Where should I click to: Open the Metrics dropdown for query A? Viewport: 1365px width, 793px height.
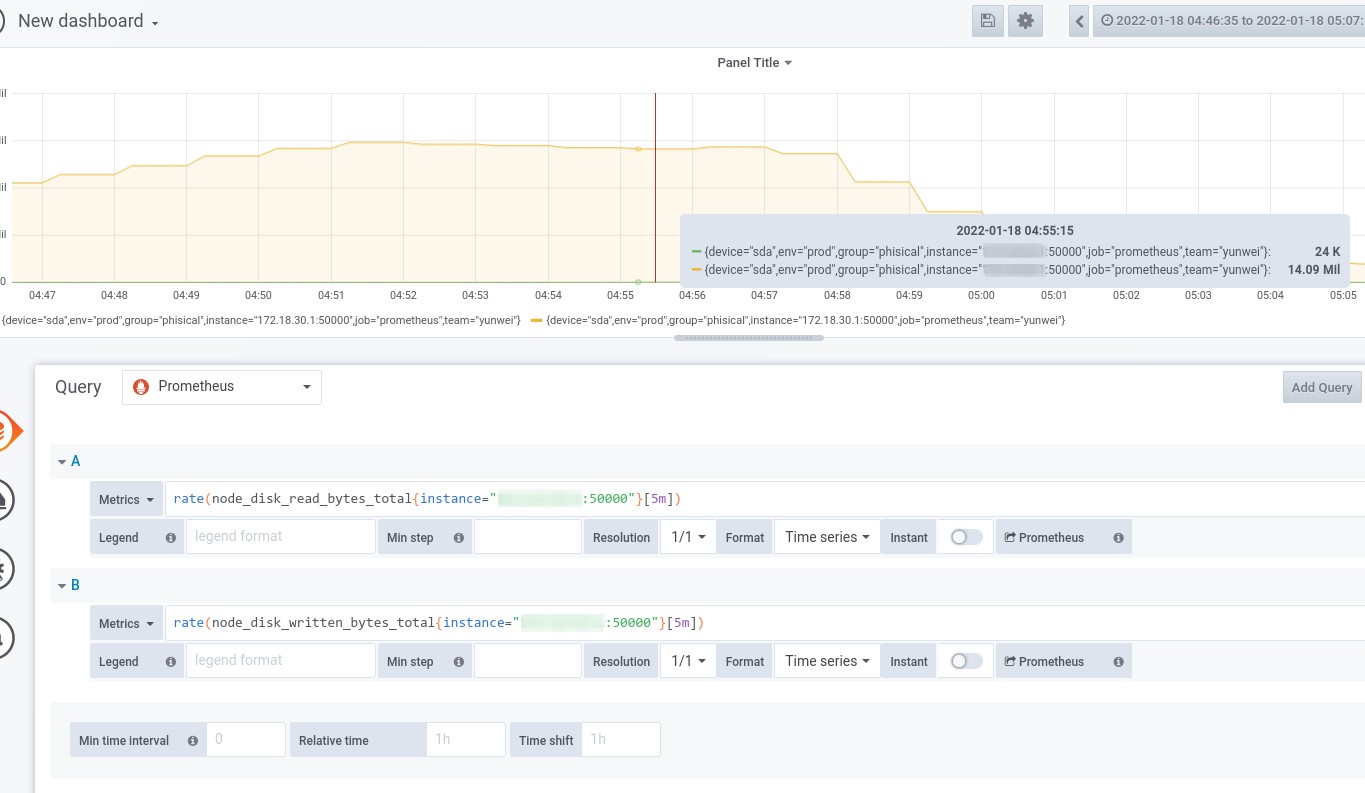[126, 499]
